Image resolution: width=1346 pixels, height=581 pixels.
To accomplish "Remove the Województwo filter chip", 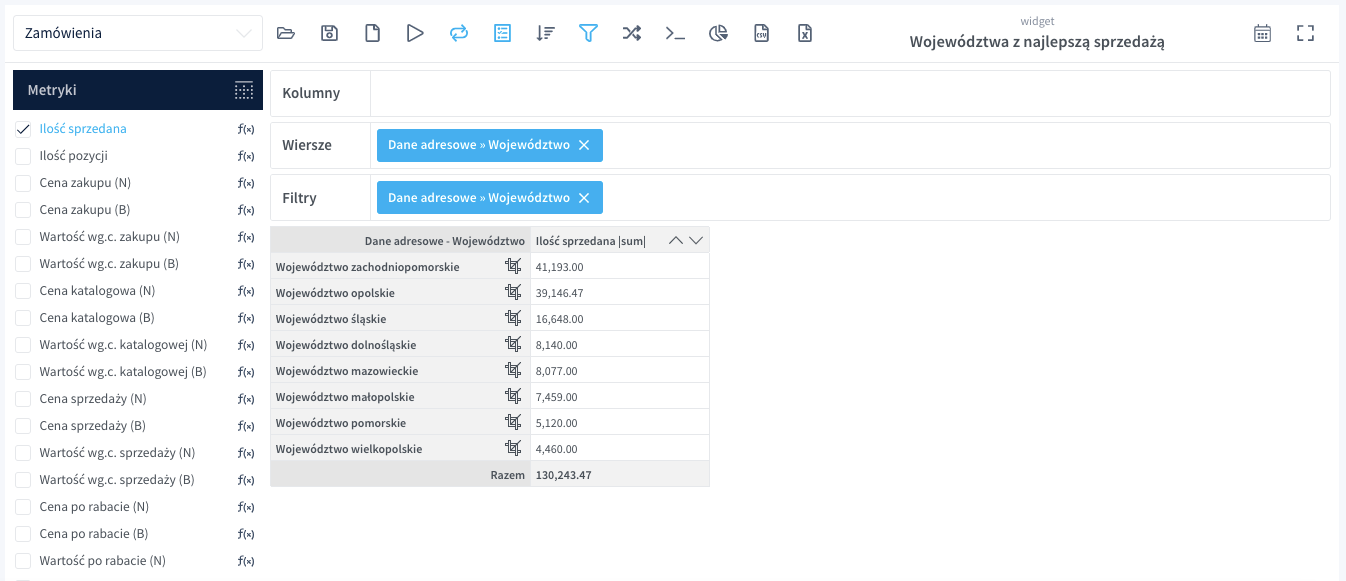I will (x=584, y=197).
